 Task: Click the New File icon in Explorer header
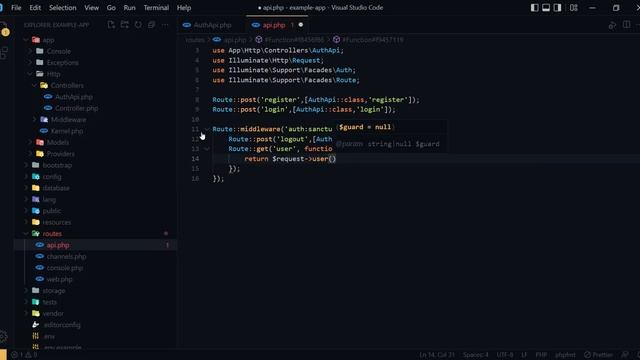(111, 25)
